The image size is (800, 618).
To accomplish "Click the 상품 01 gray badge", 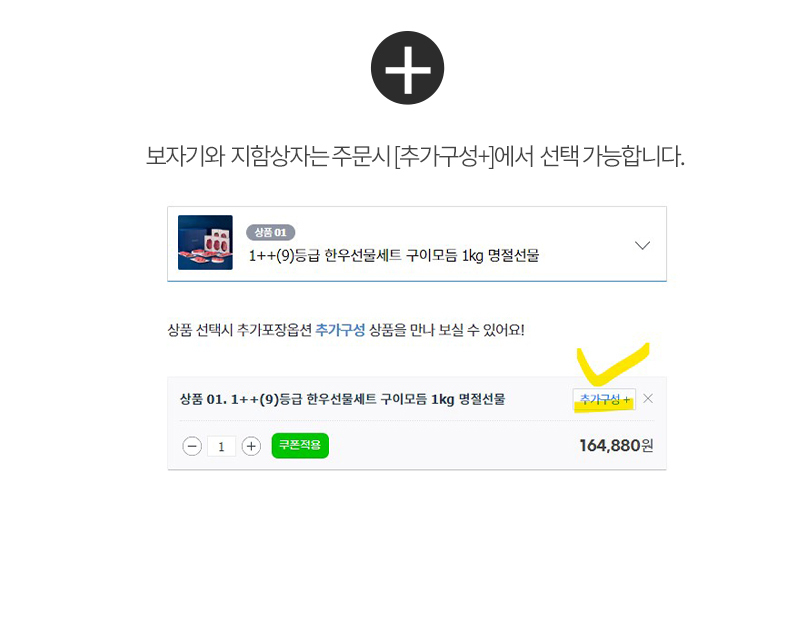I will pos(270,232).
